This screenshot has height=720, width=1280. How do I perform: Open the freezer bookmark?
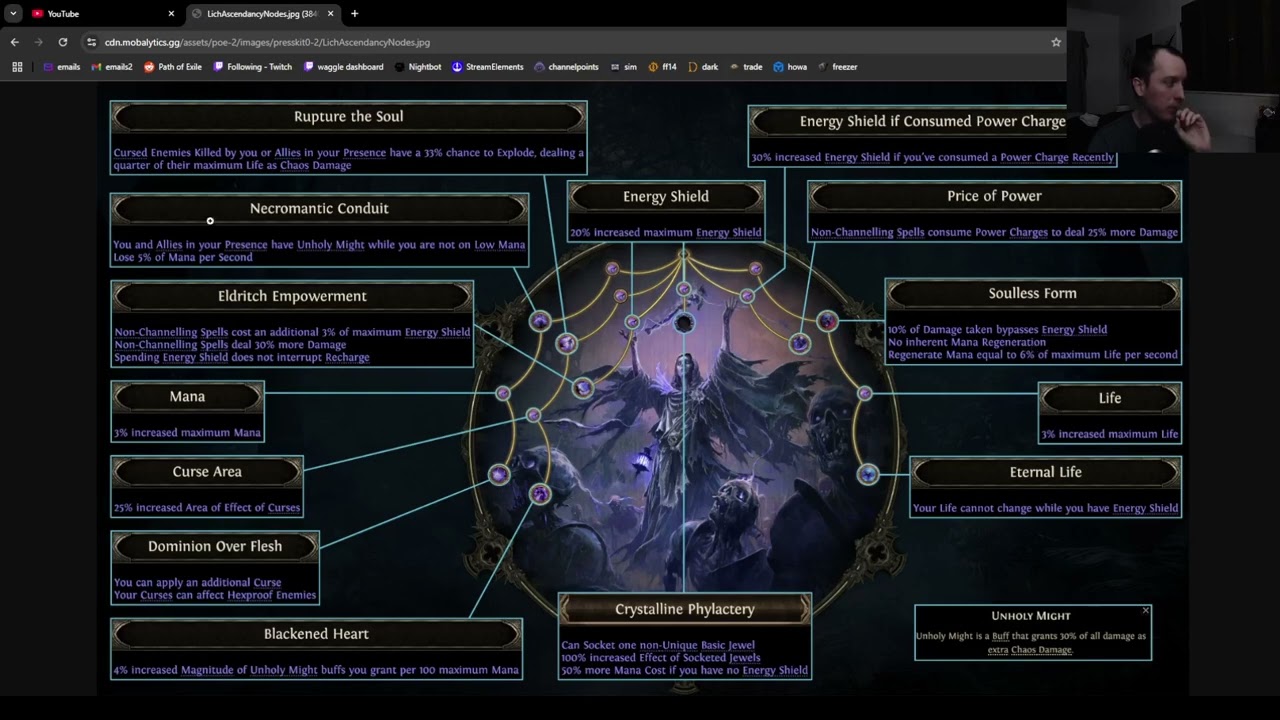837,67
